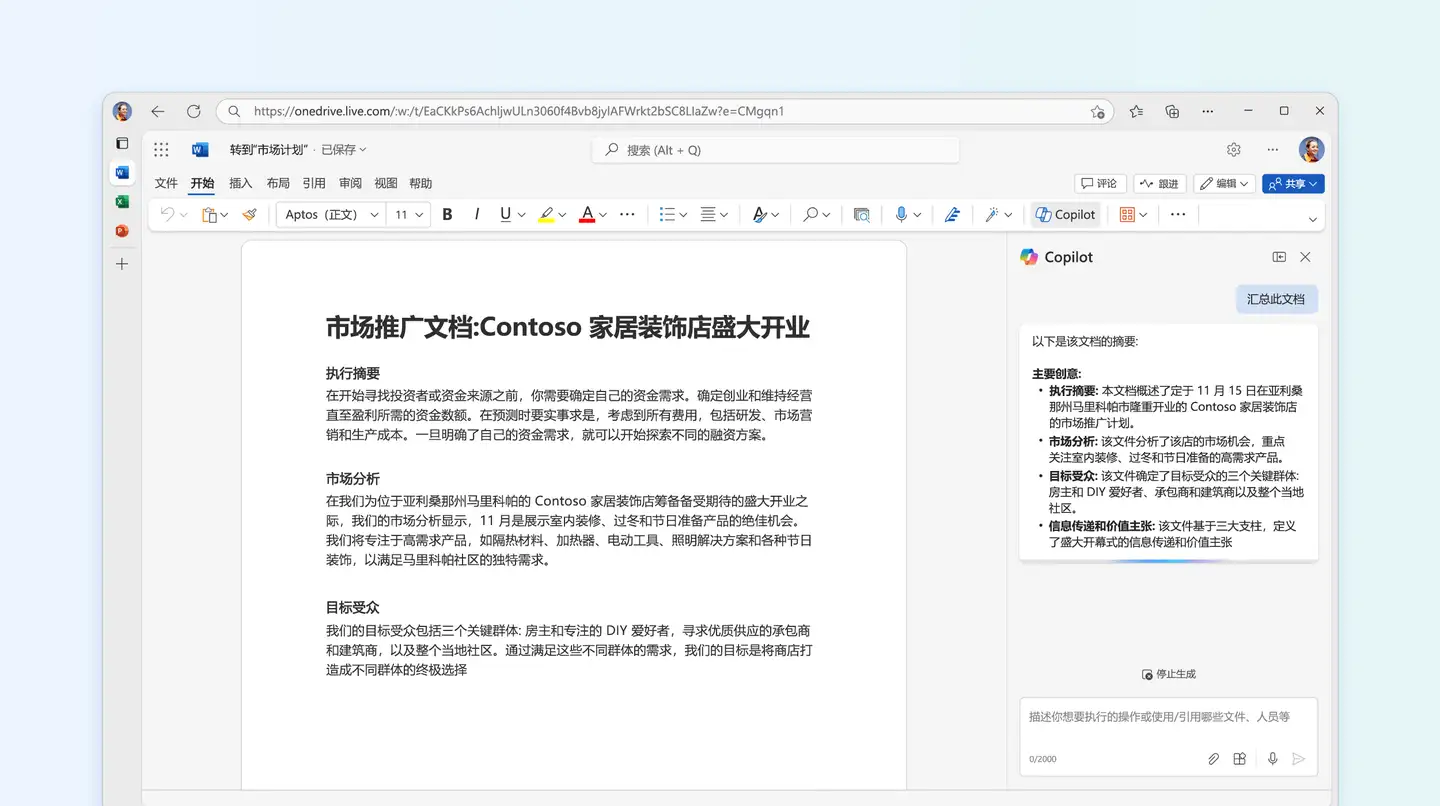1440x806 pixels.
Task: Click the 汇总此文档 chat message
Action: pos(1276,299)
